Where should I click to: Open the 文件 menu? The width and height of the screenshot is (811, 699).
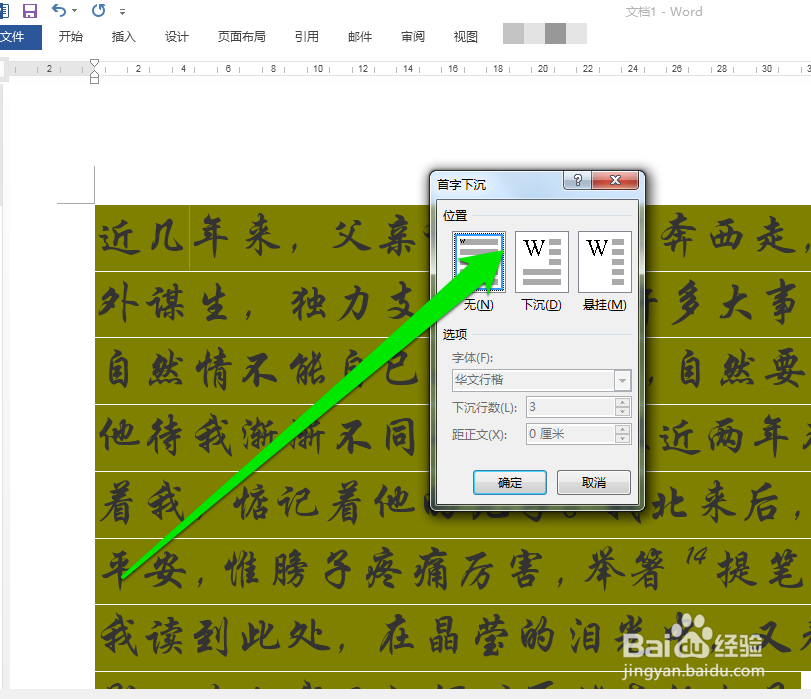pyautogui.click(x=20, y=37)
